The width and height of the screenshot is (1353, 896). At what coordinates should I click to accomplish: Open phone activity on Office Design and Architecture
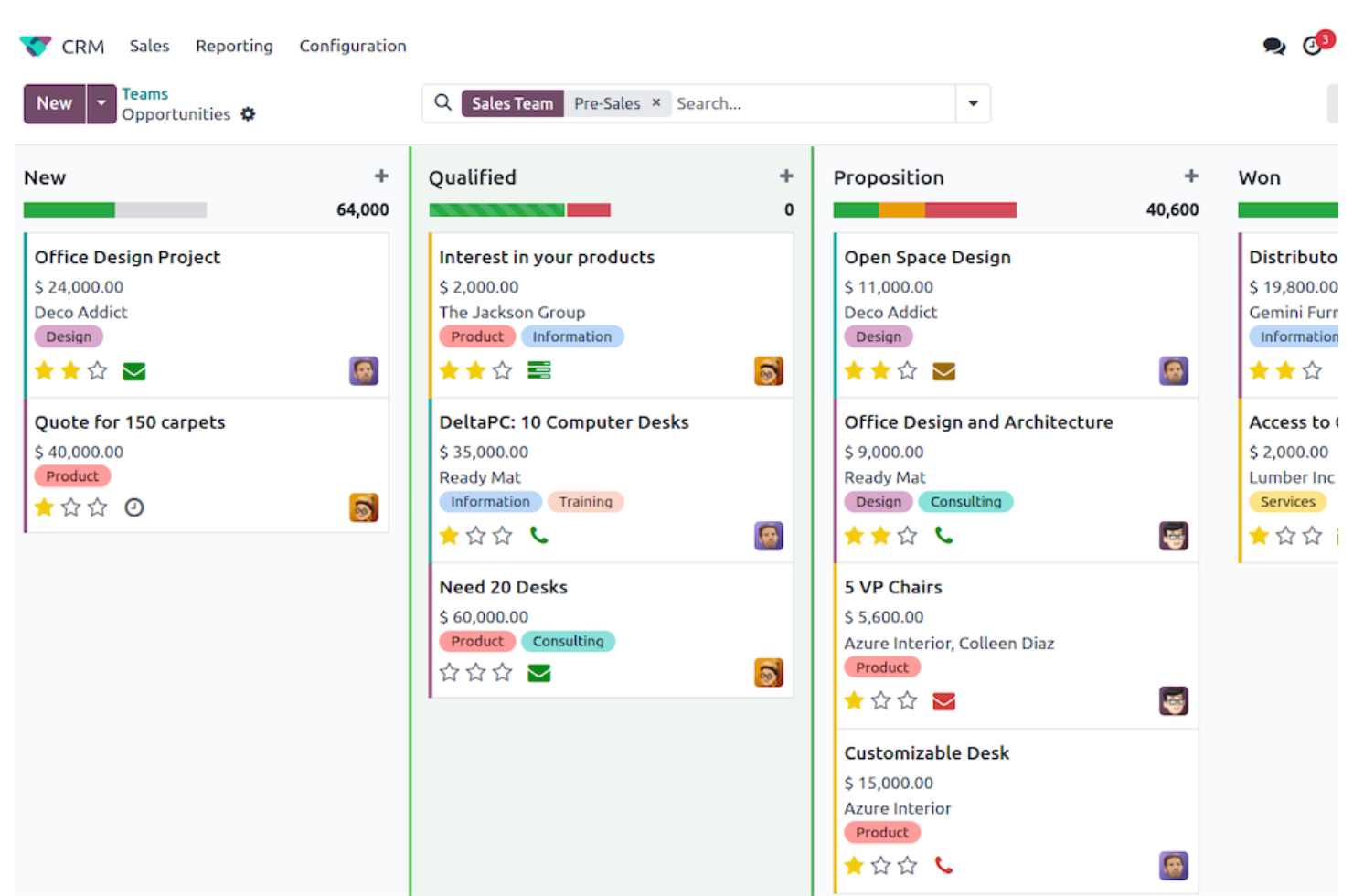944,536
